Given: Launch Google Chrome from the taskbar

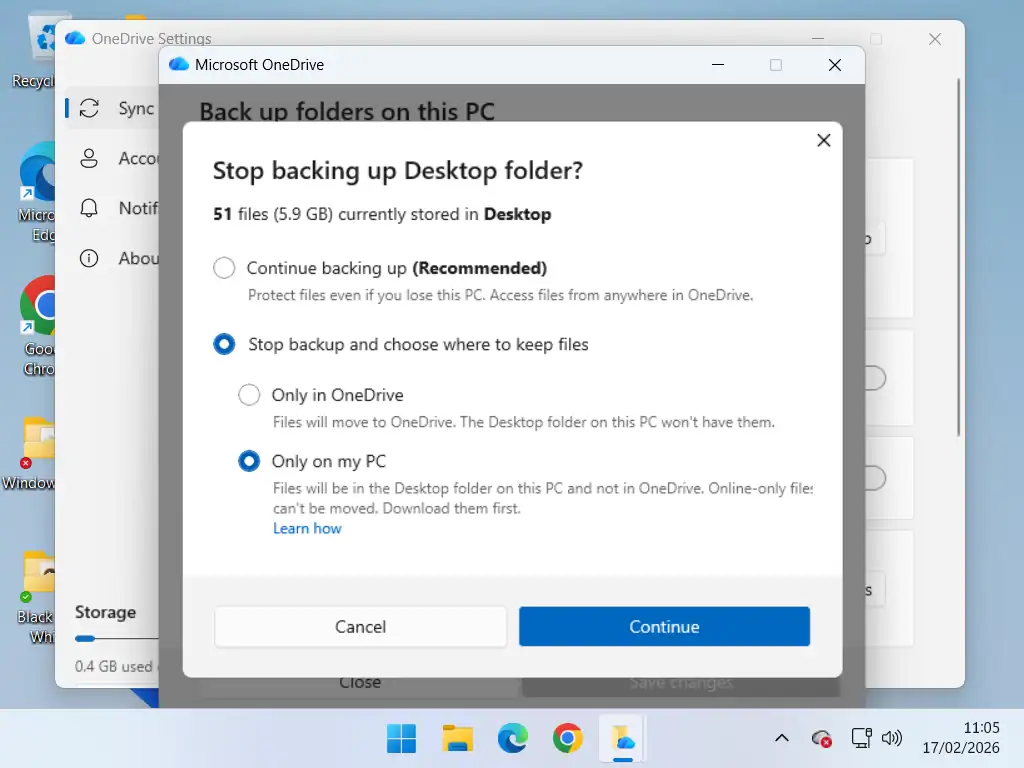Looking at the screenshot, I should [567, 738].
